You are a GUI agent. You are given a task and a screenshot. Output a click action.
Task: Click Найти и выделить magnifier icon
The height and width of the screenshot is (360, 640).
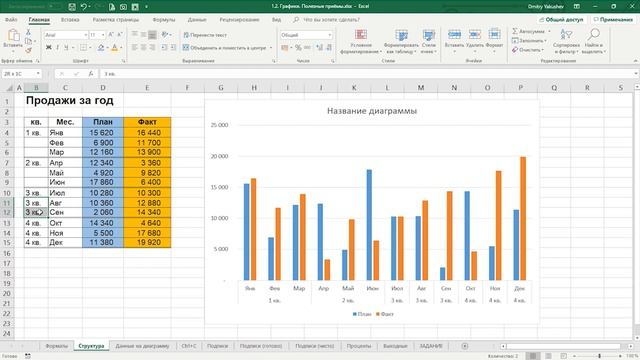(x=594, y=35)
